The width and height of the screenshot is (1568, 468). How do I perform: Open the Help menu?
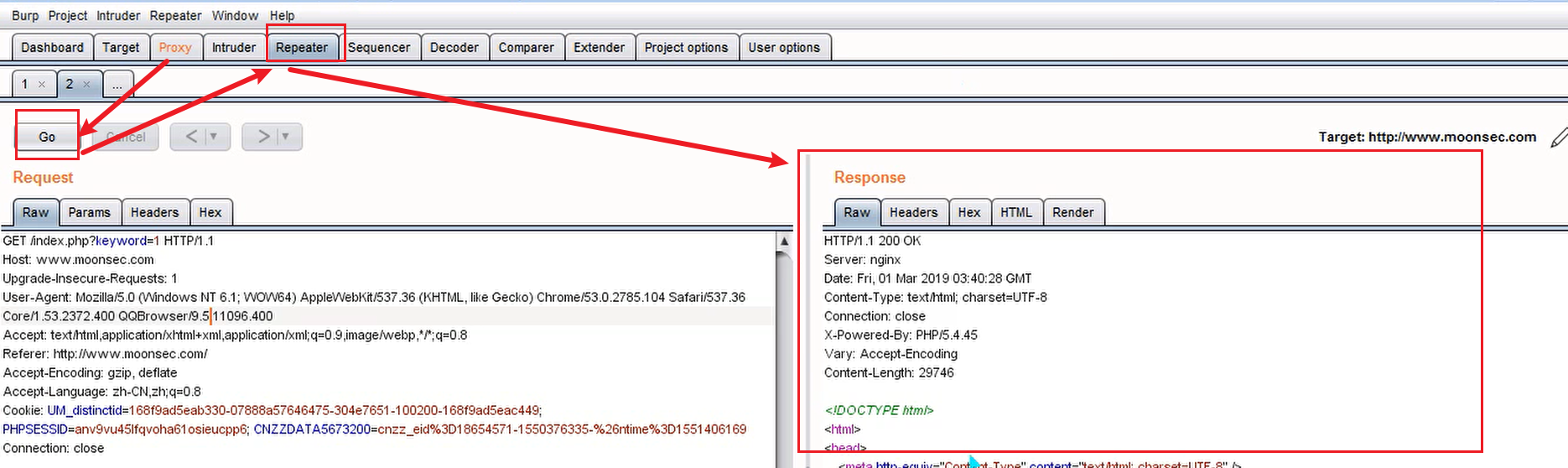[282, 15]
